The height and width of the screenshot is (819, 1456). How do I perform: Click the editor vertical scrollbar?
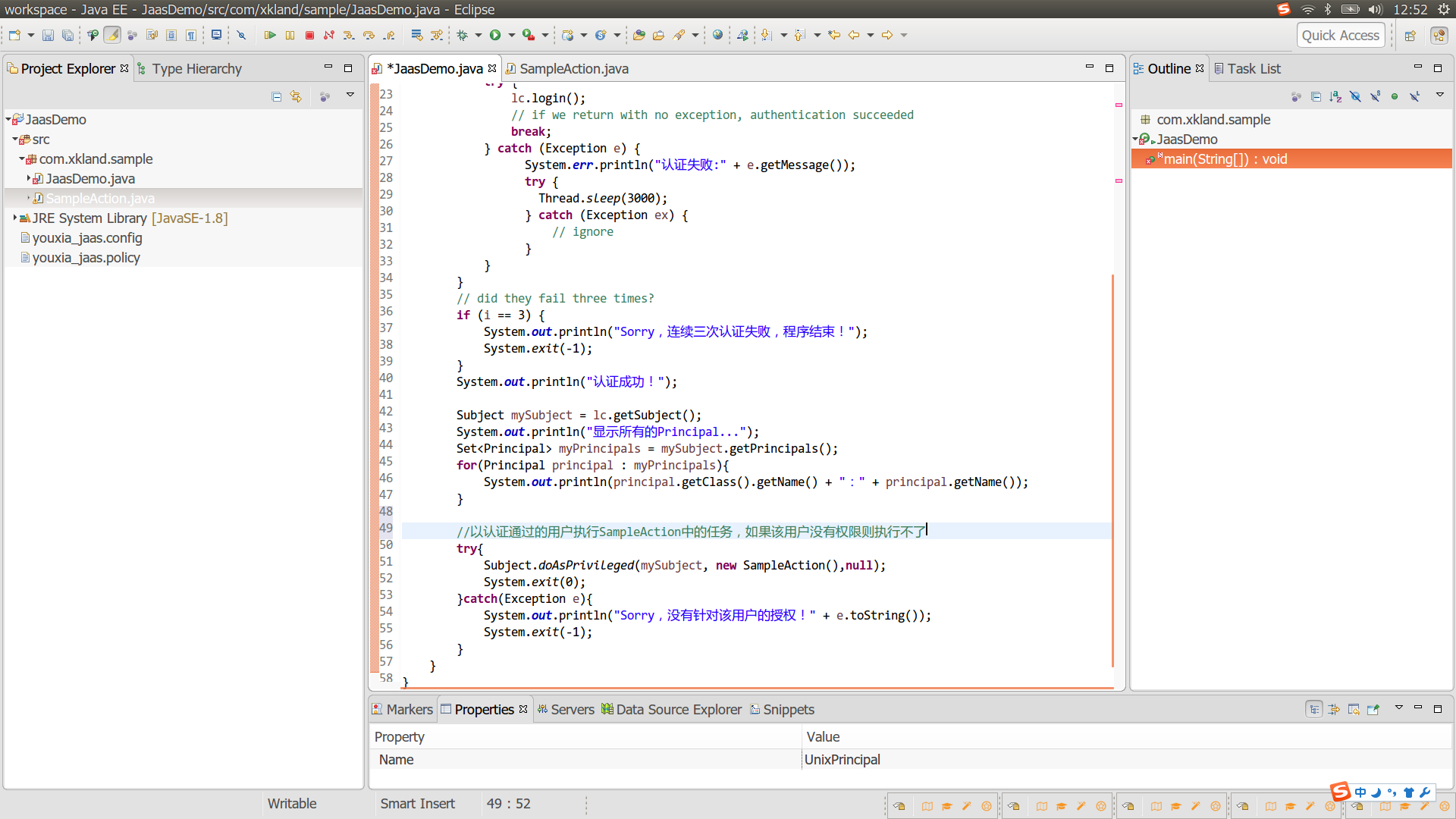click(1112, 470)
